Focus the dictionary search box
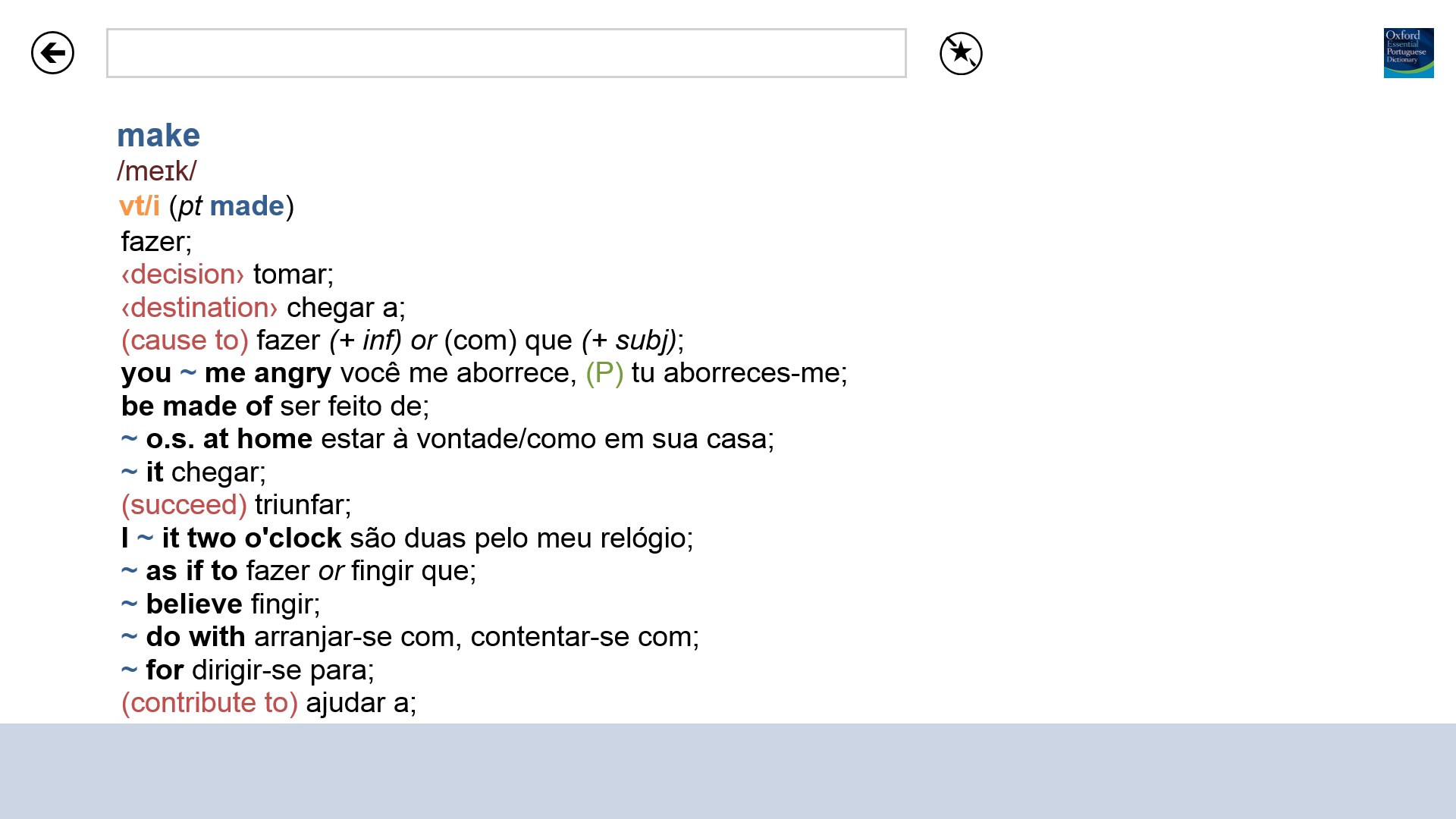Screen dimensions: 1456x819 pos(506,53)
